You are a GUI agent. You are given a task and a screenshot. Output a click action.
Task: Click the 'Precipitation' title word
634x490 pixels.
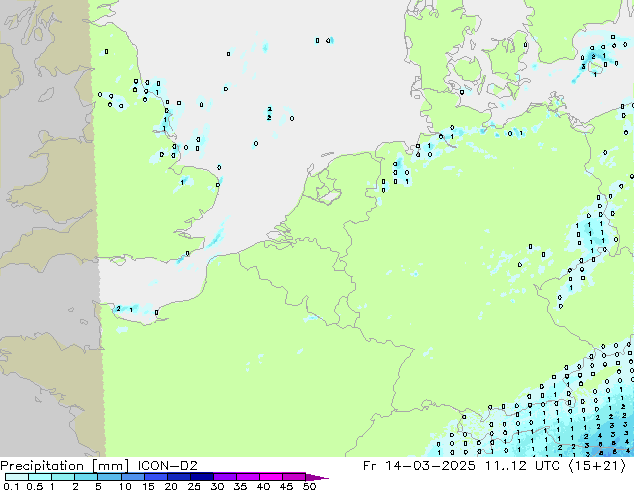42,466
